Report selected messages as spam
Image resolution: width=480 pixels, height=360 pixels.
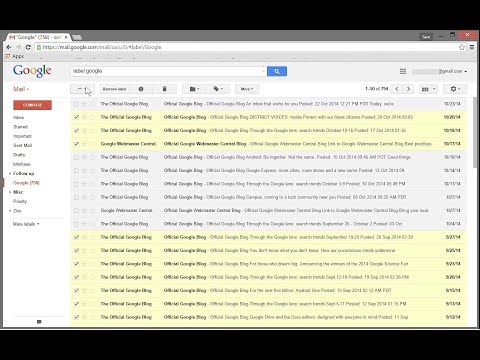point(141,89)
